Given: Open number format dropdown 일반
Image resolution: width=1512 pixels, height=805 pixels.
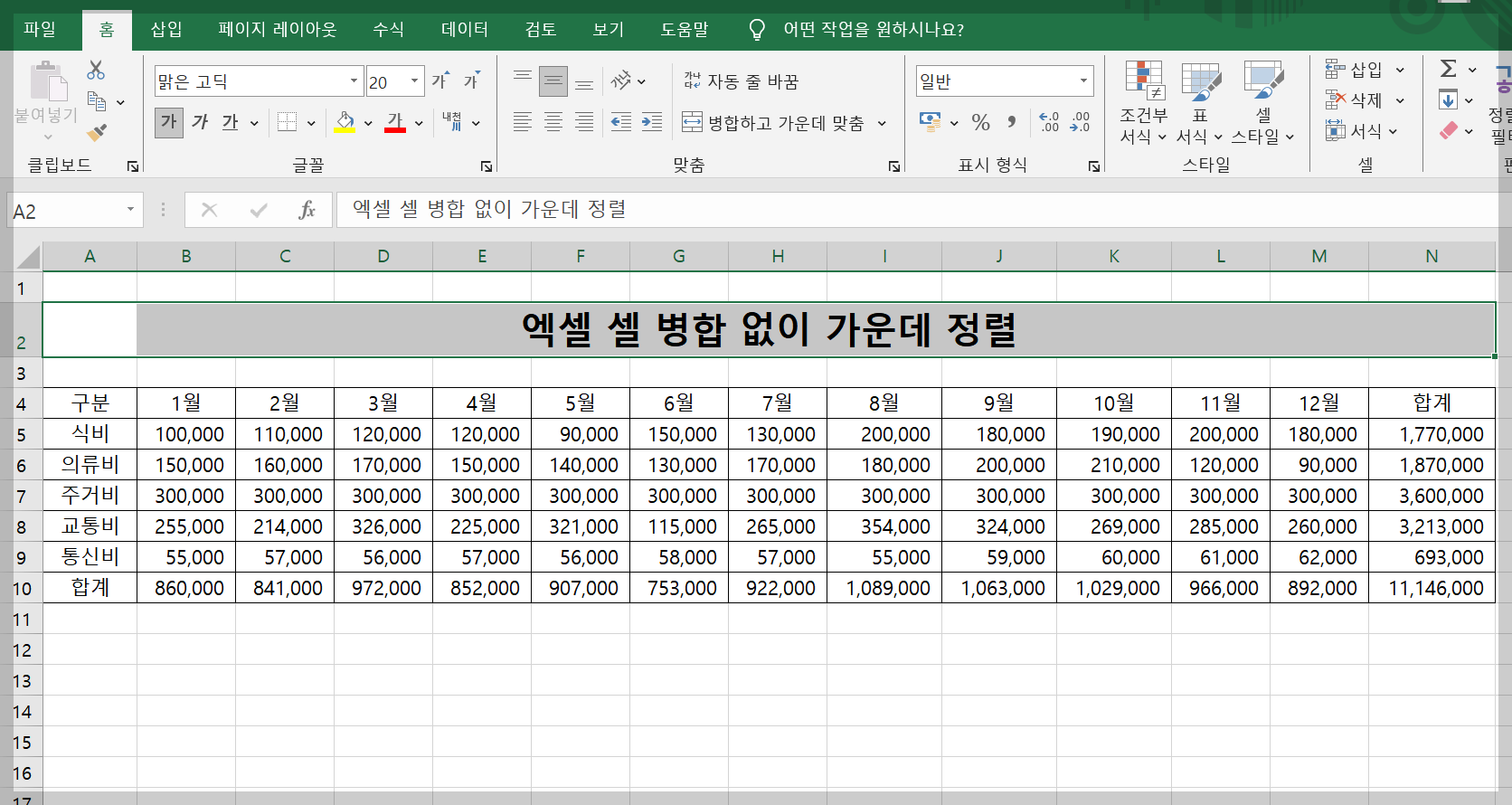Looking at the screenshot, I should click(1083, 81).
